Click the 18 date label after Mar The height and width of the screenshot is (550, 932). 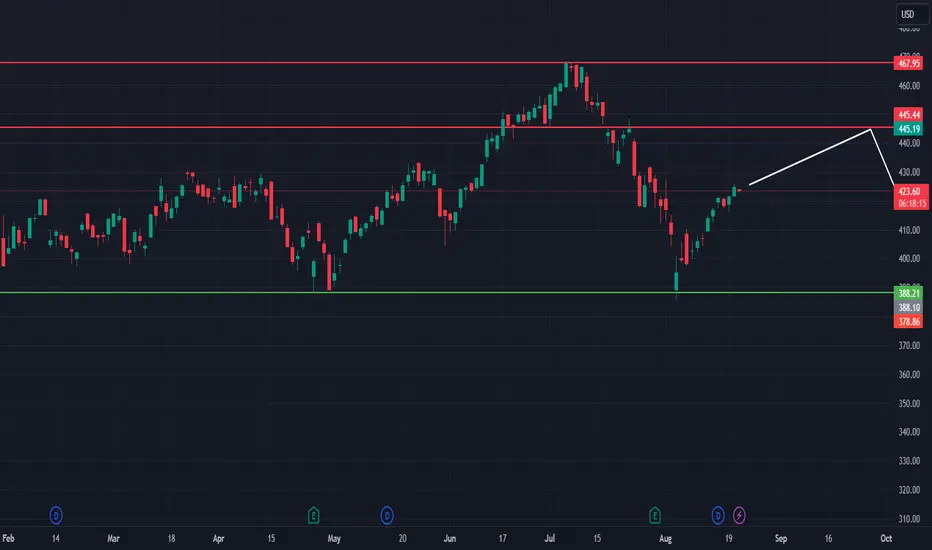point(171,538)
